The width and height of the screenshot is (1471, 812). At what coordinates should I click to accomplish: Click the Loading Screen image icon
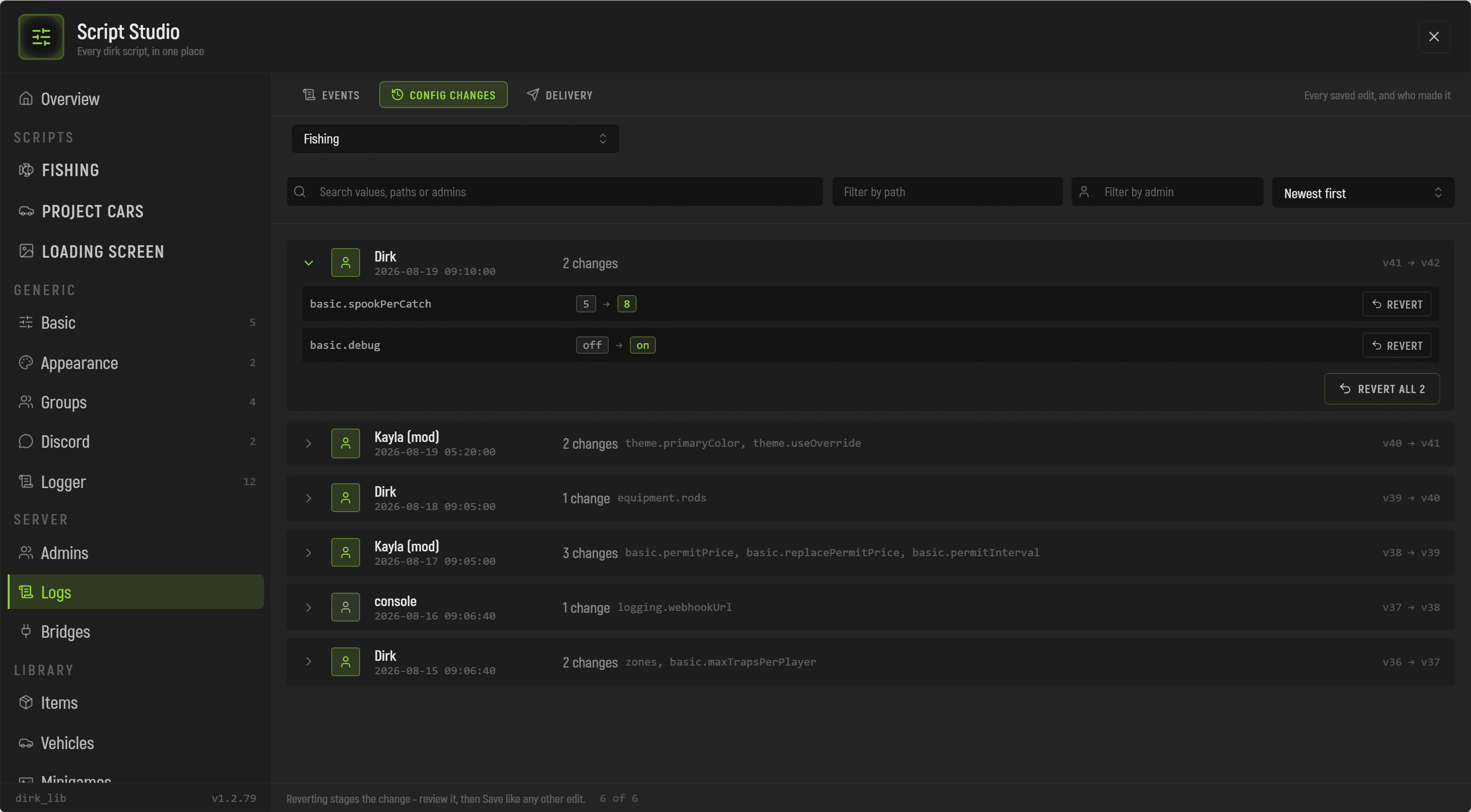[26, 251]
